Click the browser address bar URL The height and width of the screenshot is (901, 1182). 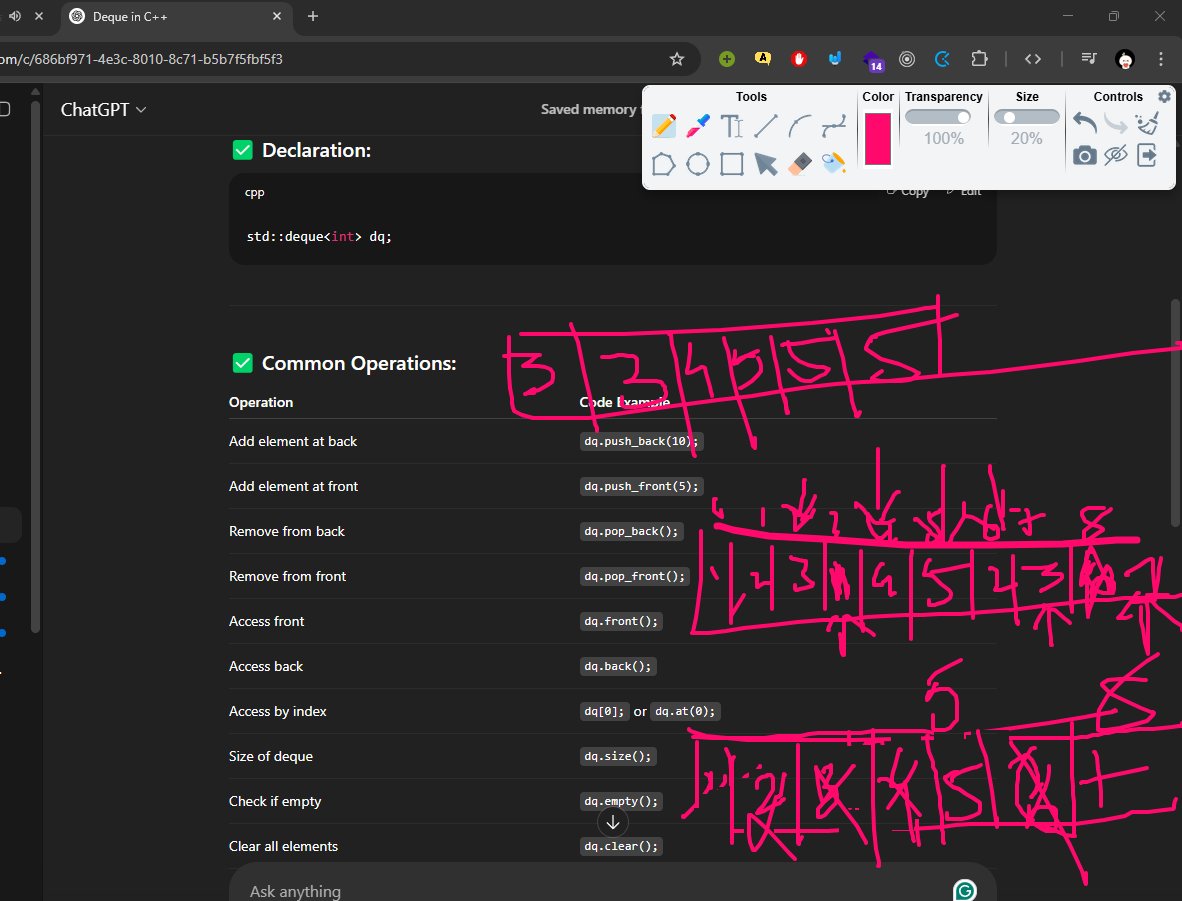[x=142, y=59]
